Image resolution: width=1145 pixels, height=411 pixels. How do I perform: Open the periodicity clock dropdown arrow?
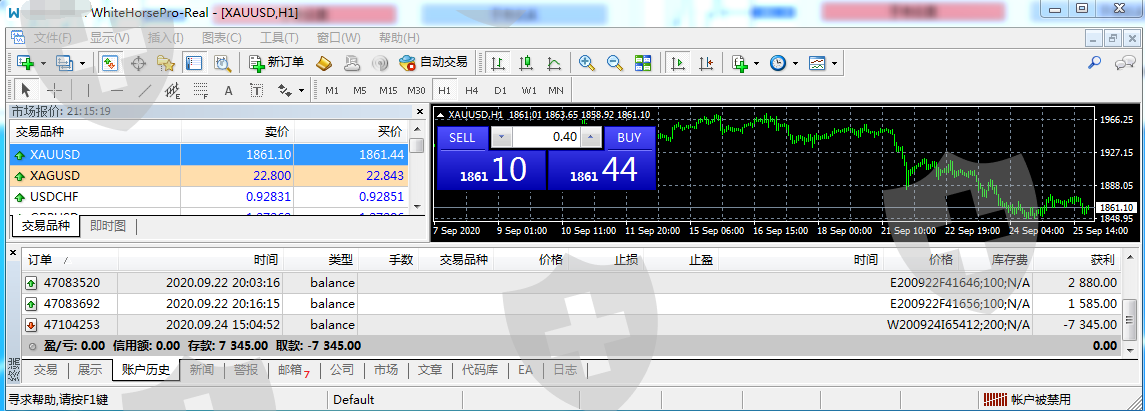796,62
